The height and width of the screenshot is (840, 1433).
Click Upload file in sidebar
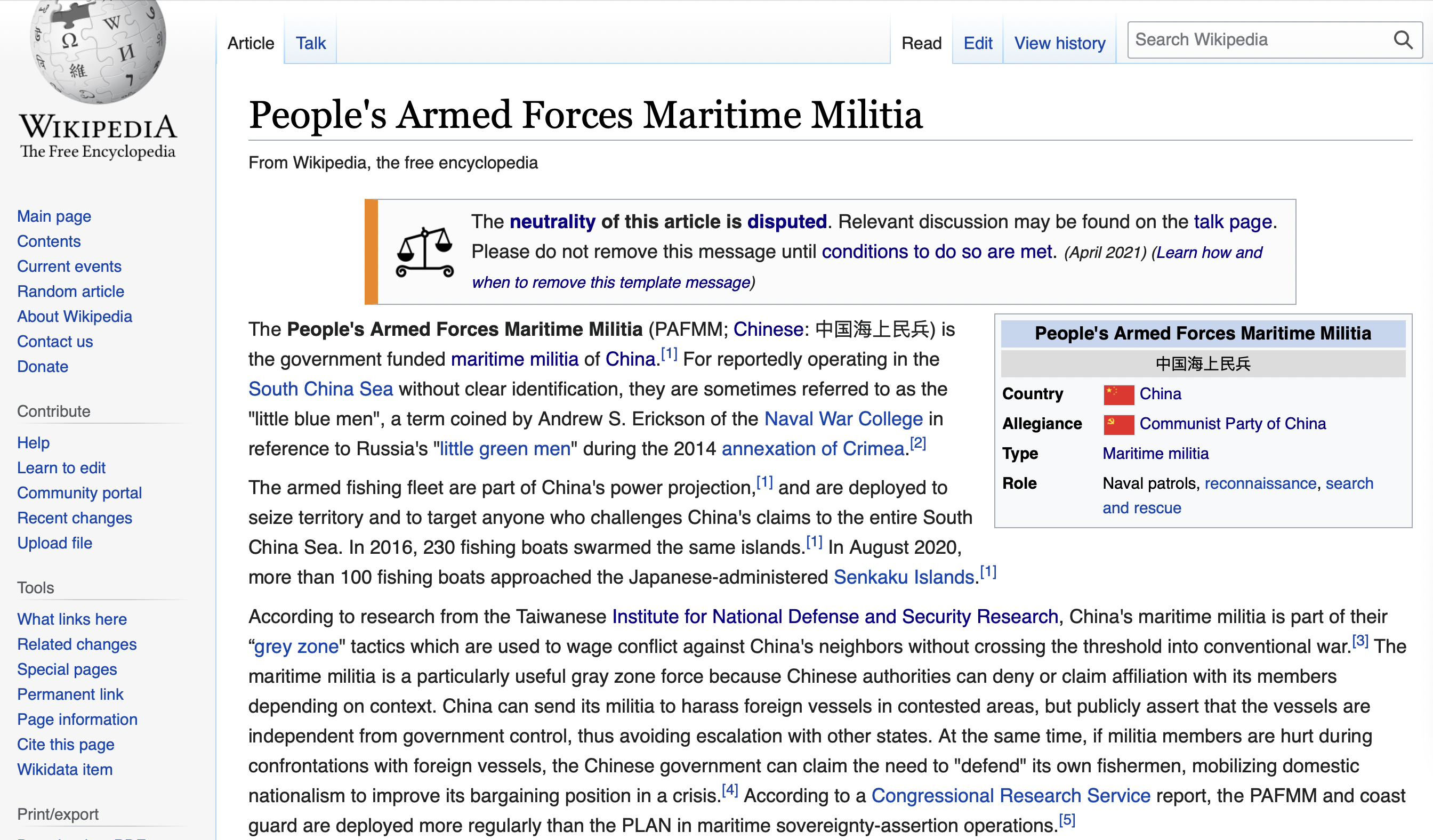pyautogui.click(x=54, y=542)
